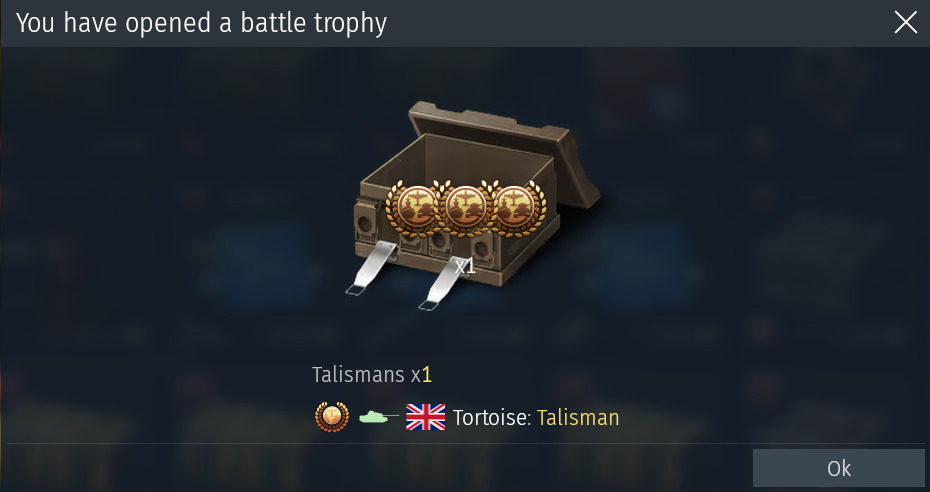Click the Tortoise vehicle name

[x=492, y=417]
